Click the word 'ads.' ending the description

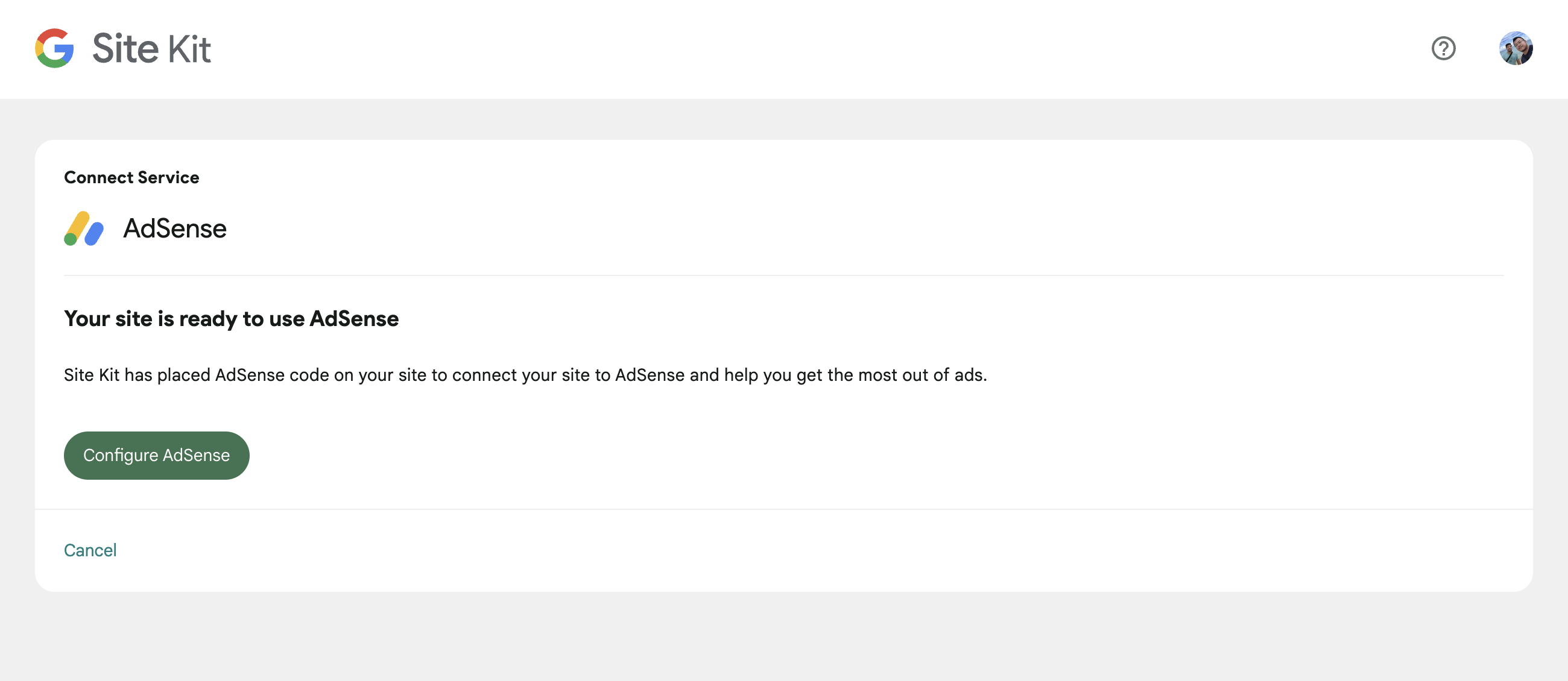coord(970,375)
